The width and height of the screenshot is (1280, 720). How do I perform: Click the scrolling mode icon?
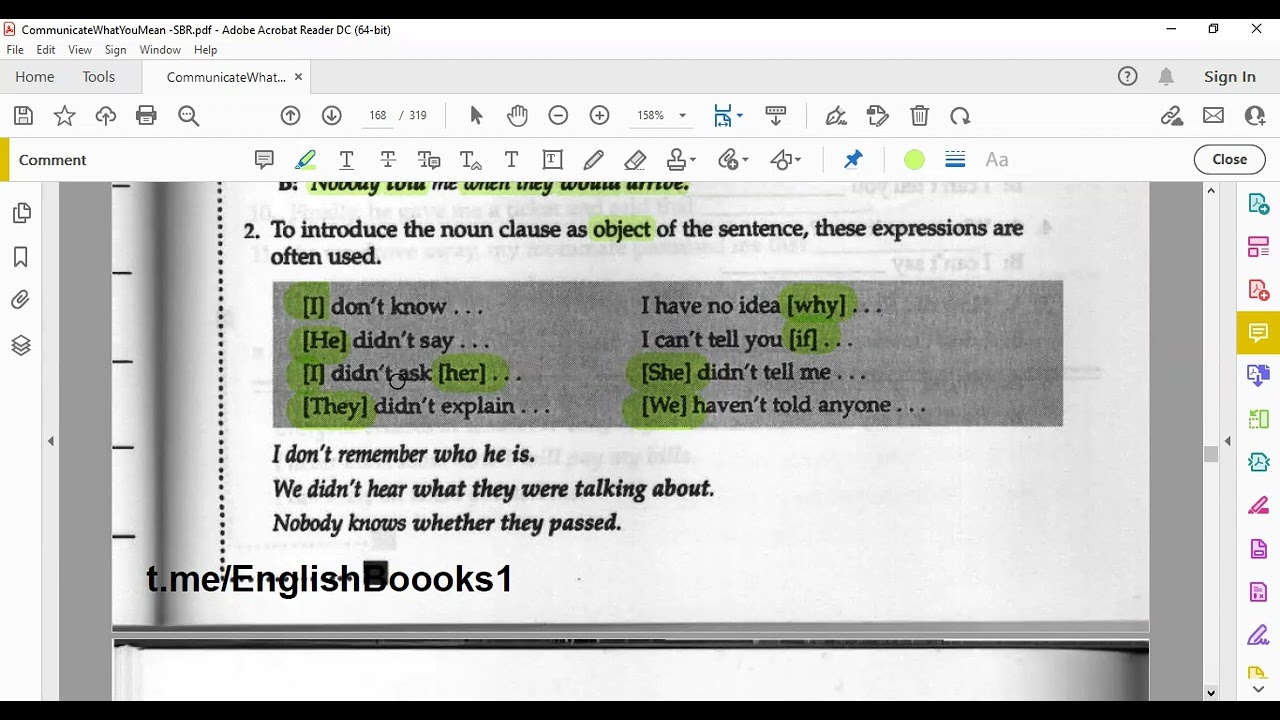pyautogui.click(x=775, y=116)
